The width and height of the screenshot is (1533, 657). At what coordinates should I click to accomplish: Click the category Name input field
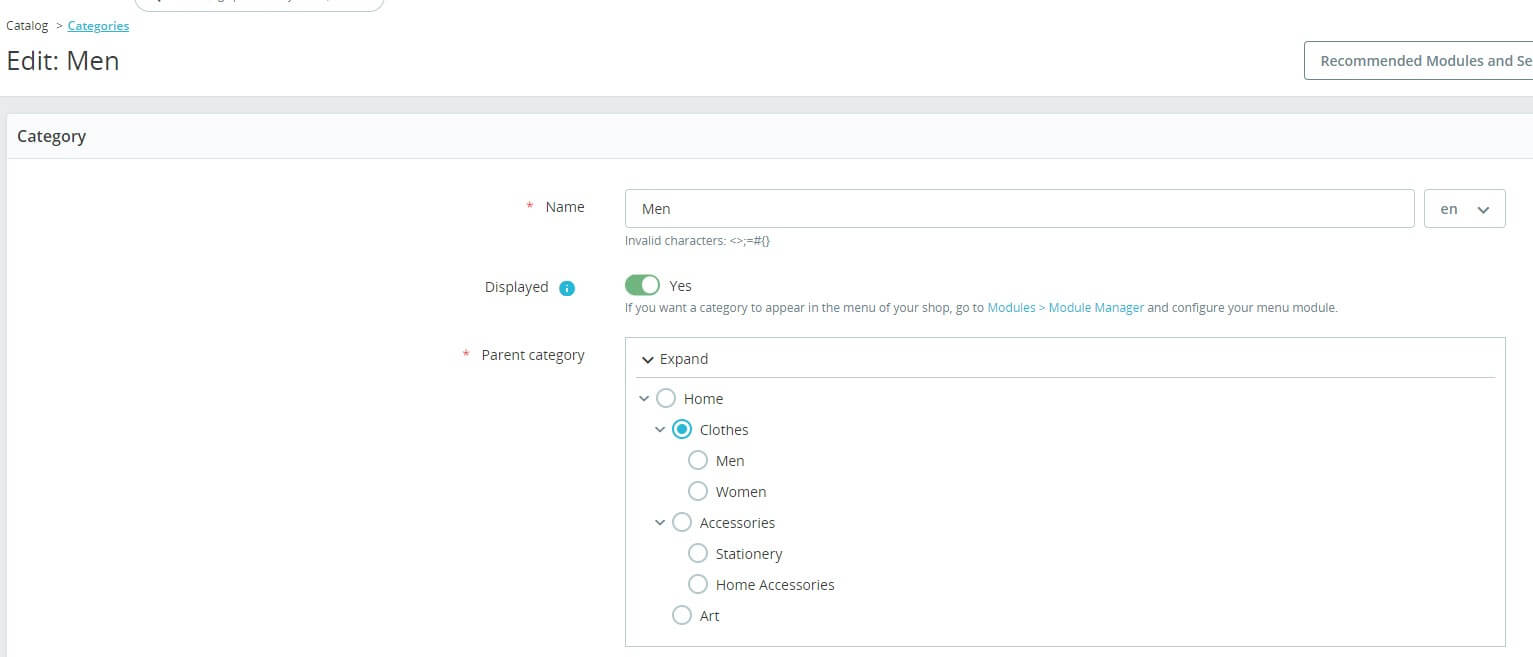[x=1019, y=209]
